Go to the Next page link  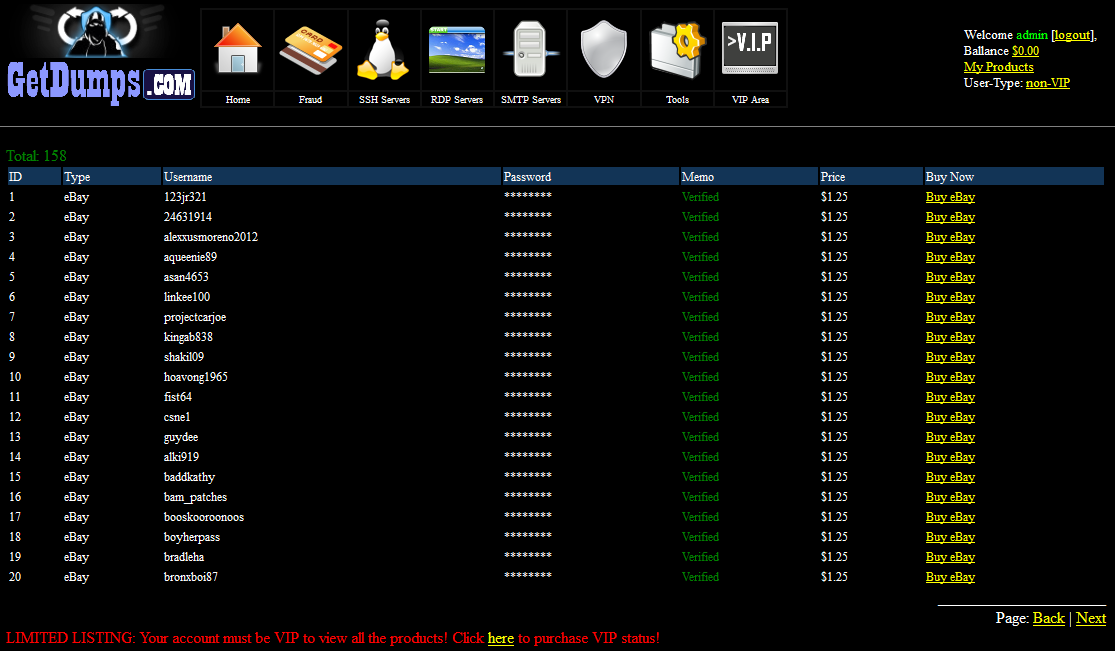(x=1091, y=618)
